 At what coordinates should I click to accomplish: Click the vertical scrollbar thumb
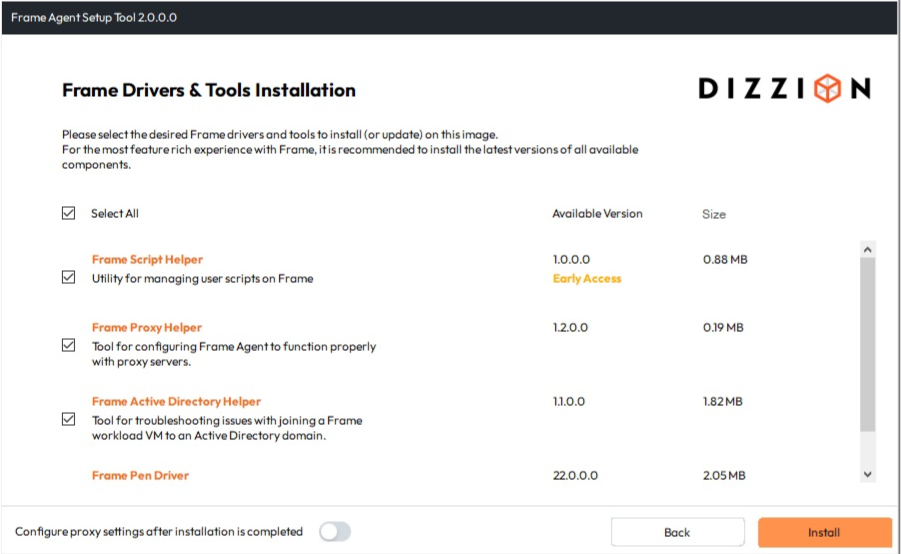point(867,345)
